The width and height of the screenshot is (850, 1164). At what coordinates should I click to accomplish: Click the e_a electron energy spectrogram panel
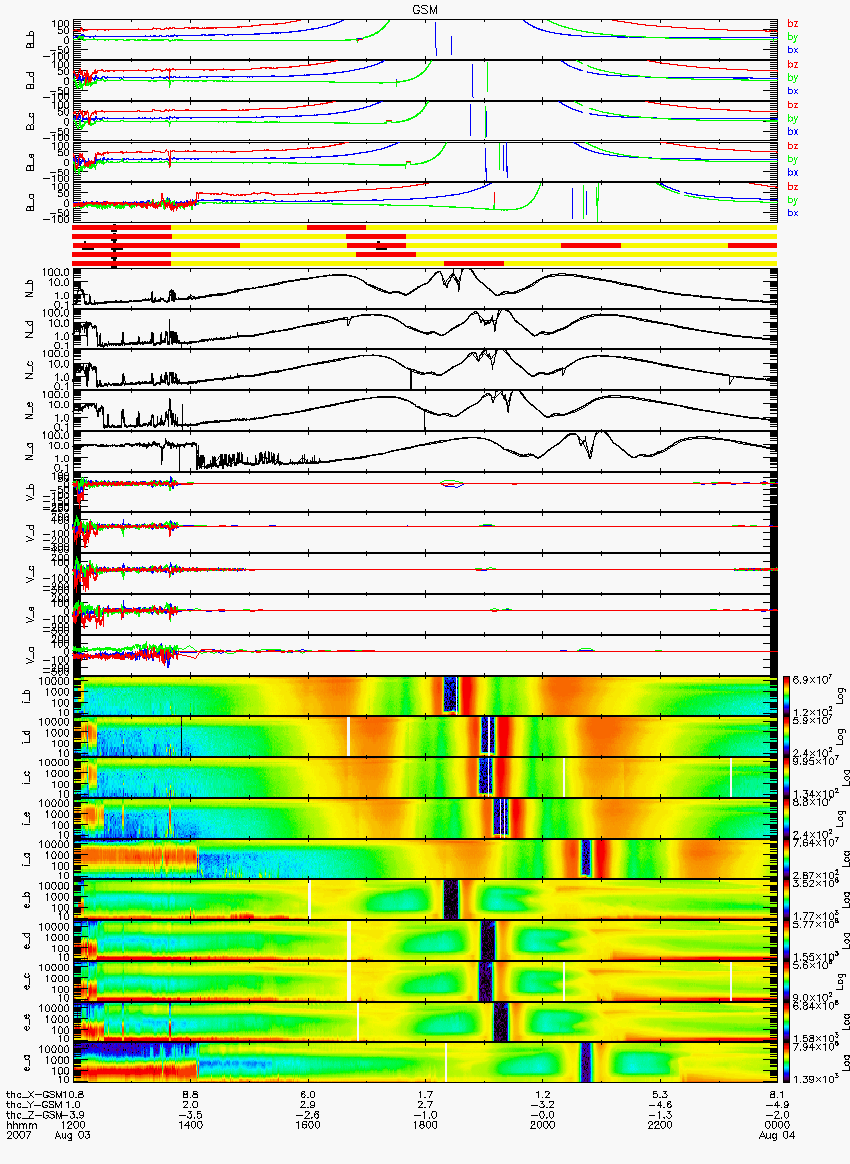425,1063
